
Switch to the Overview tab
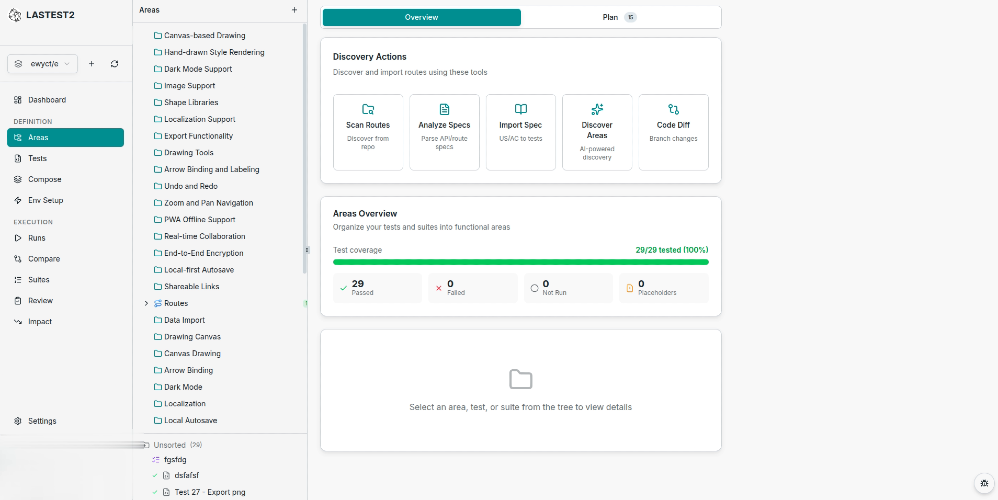click(x=421, y=18)
